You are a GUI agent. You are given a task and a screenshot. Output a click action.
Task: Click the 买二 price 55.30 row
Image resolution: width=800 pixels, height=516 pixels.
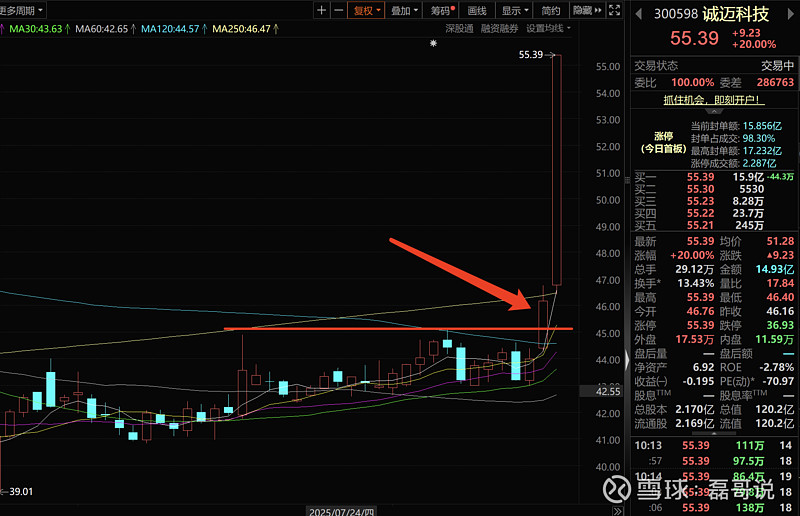click(714, 189)
